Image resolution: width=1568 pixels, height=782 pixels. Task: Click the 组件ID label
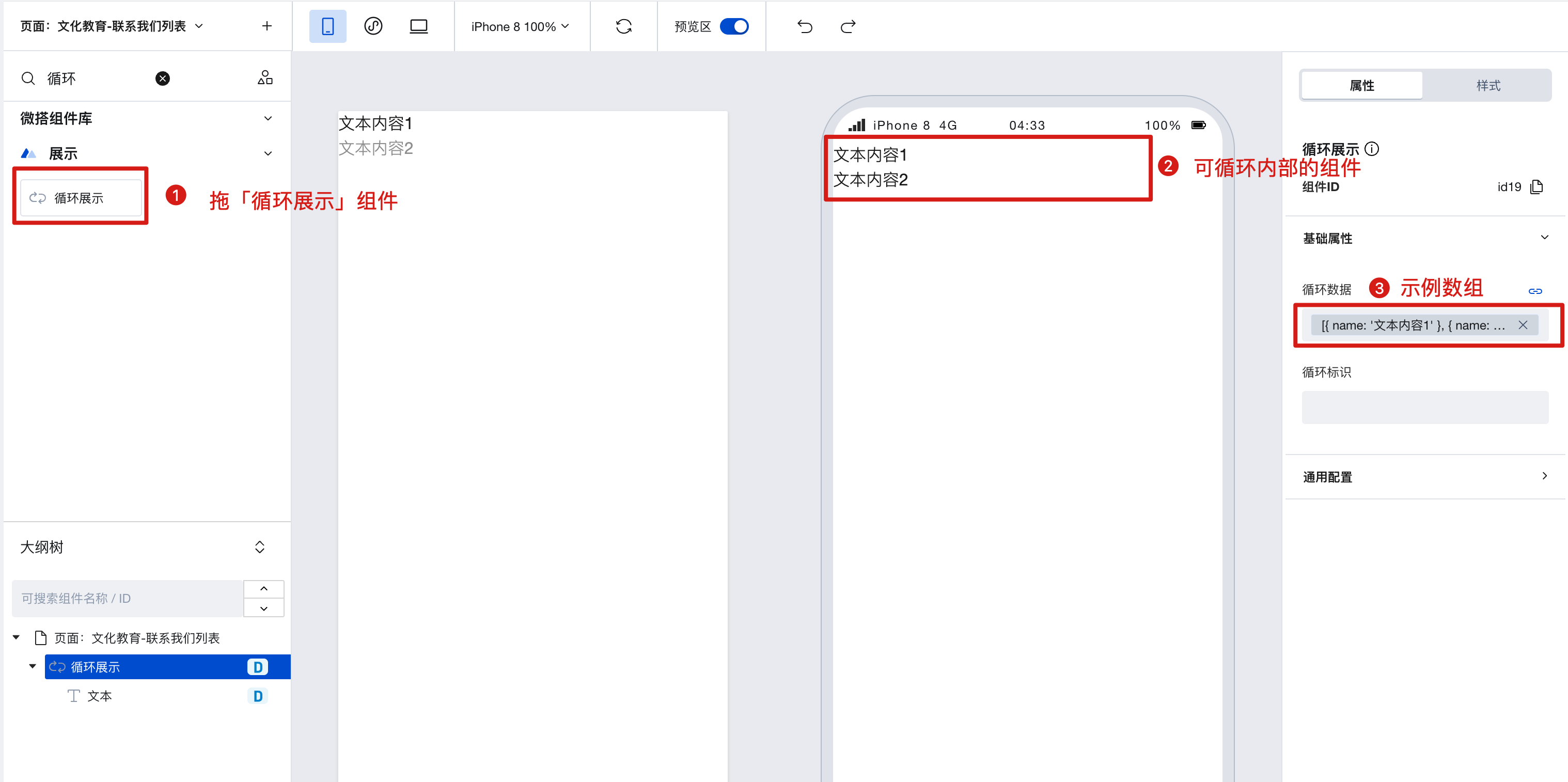(1320, 187)
